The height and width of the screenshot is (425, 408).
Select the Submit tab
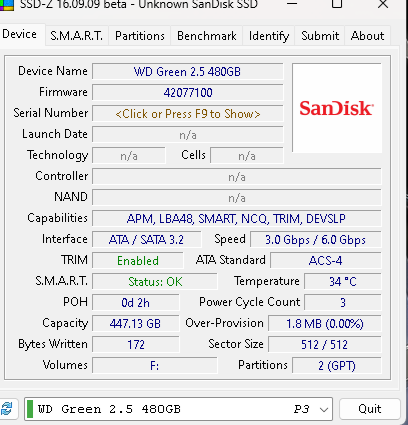pyautogui.click(x=320, y=36)
